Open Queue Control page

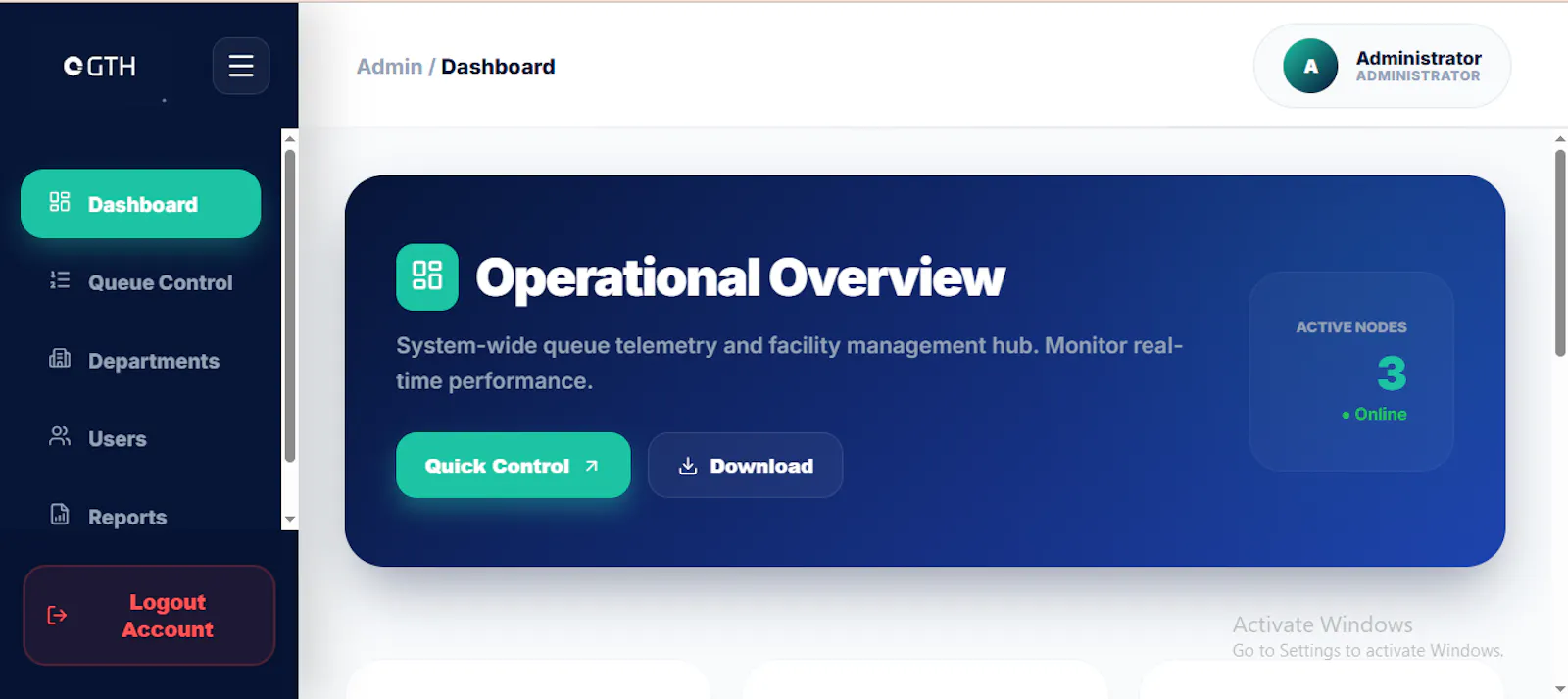[x=140, y=282]
